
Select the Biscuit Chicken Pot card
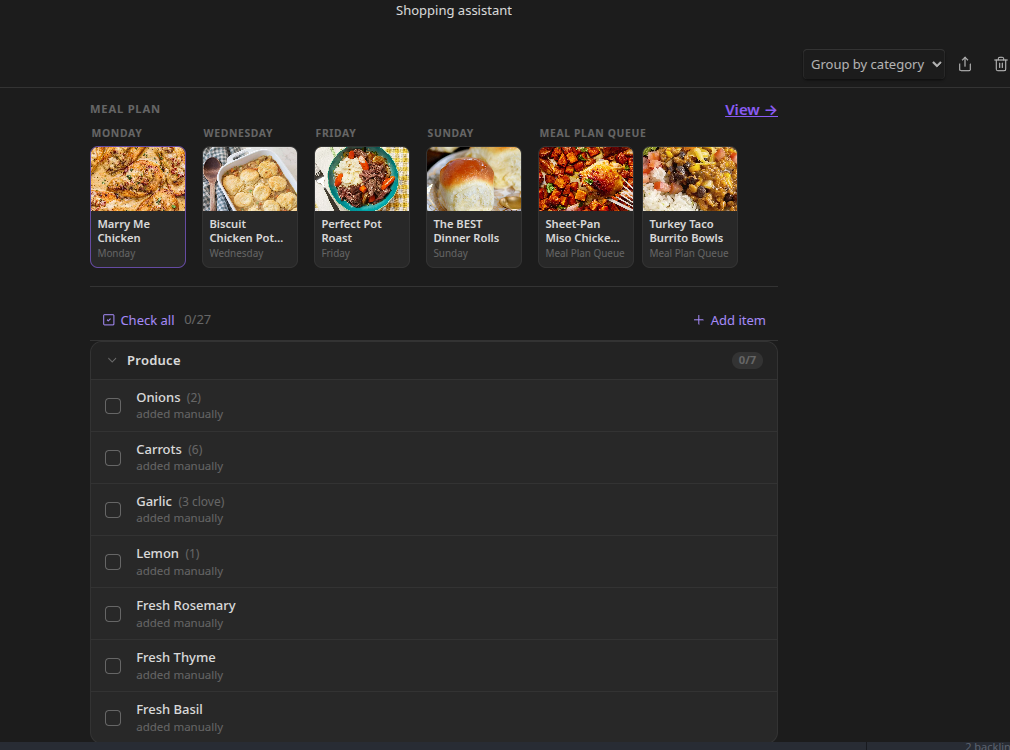coord(250,207)
